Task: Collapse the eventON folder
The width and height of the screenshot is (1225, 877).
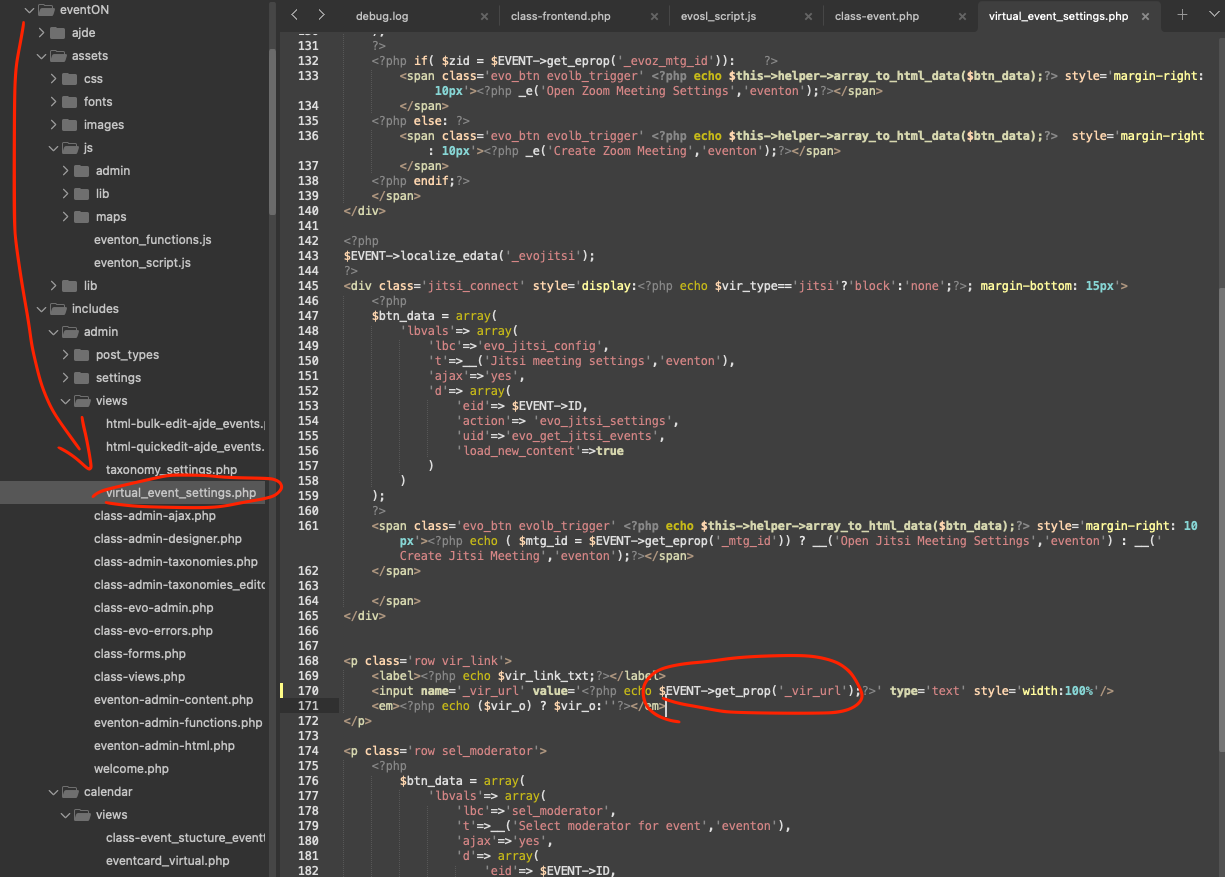Action: click(30, 10)
